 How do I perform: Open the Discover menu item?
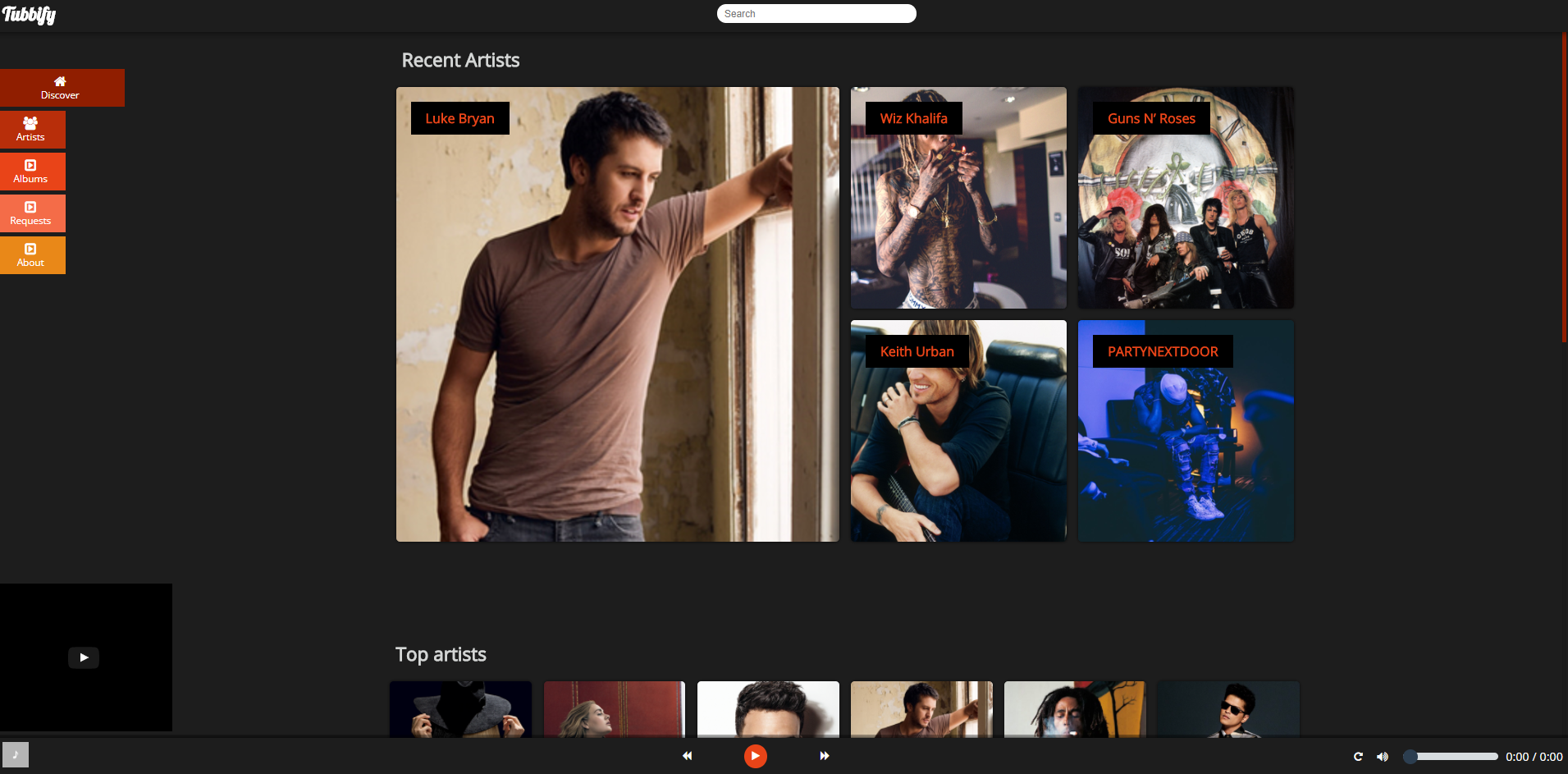click(x=62, y=88)
